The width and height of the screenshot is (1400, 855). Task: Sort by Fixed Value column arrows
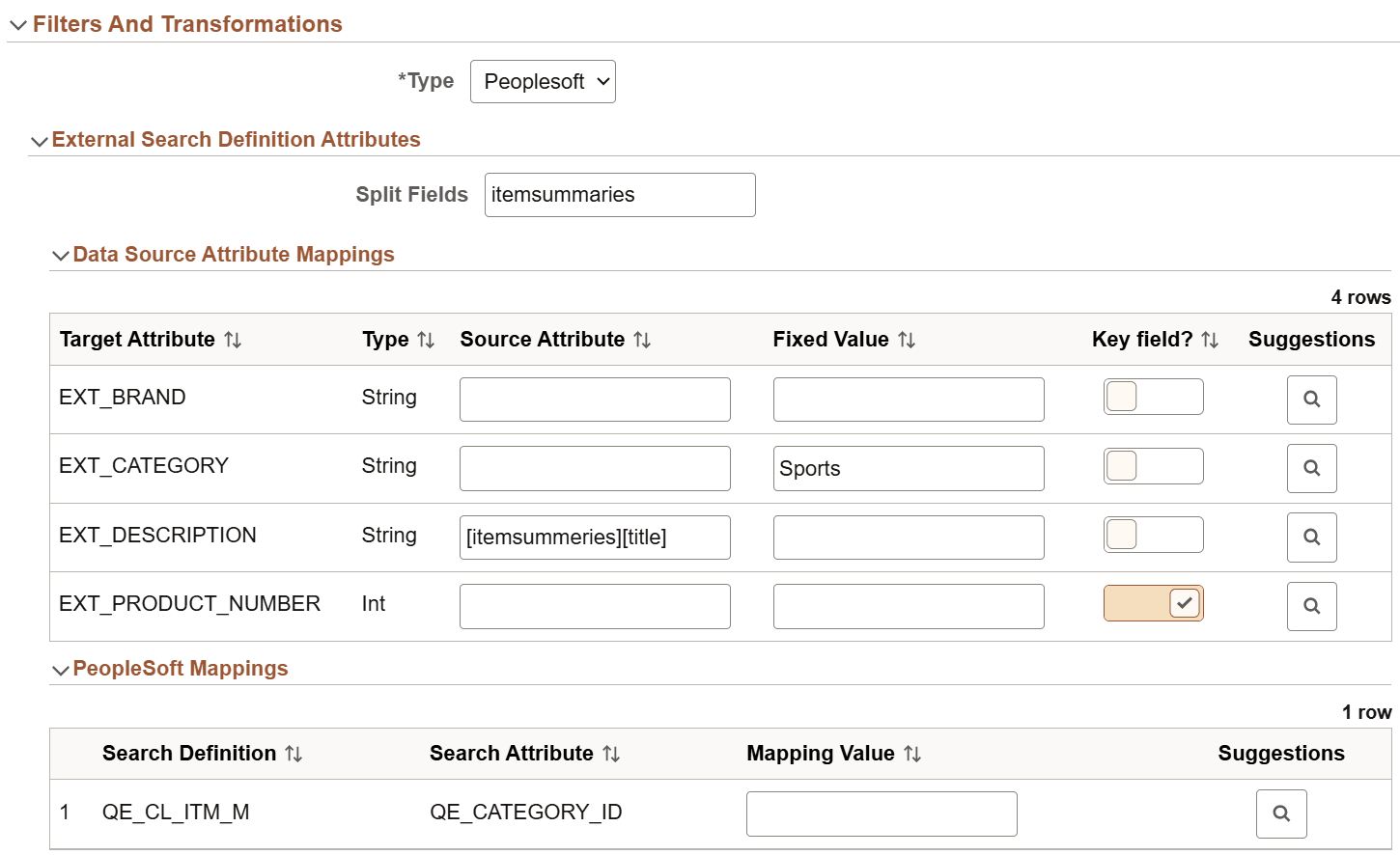(907, 340)
